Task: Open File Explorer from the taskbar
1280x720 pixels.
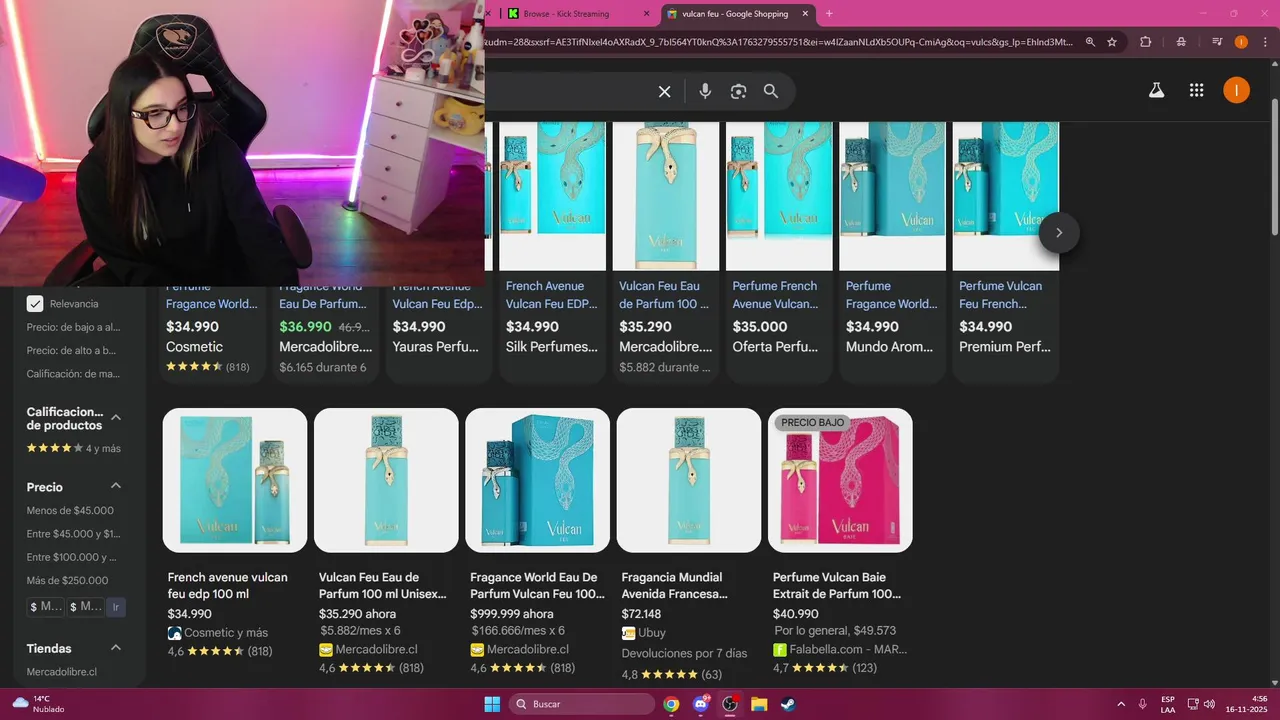Action: [759, 704]
